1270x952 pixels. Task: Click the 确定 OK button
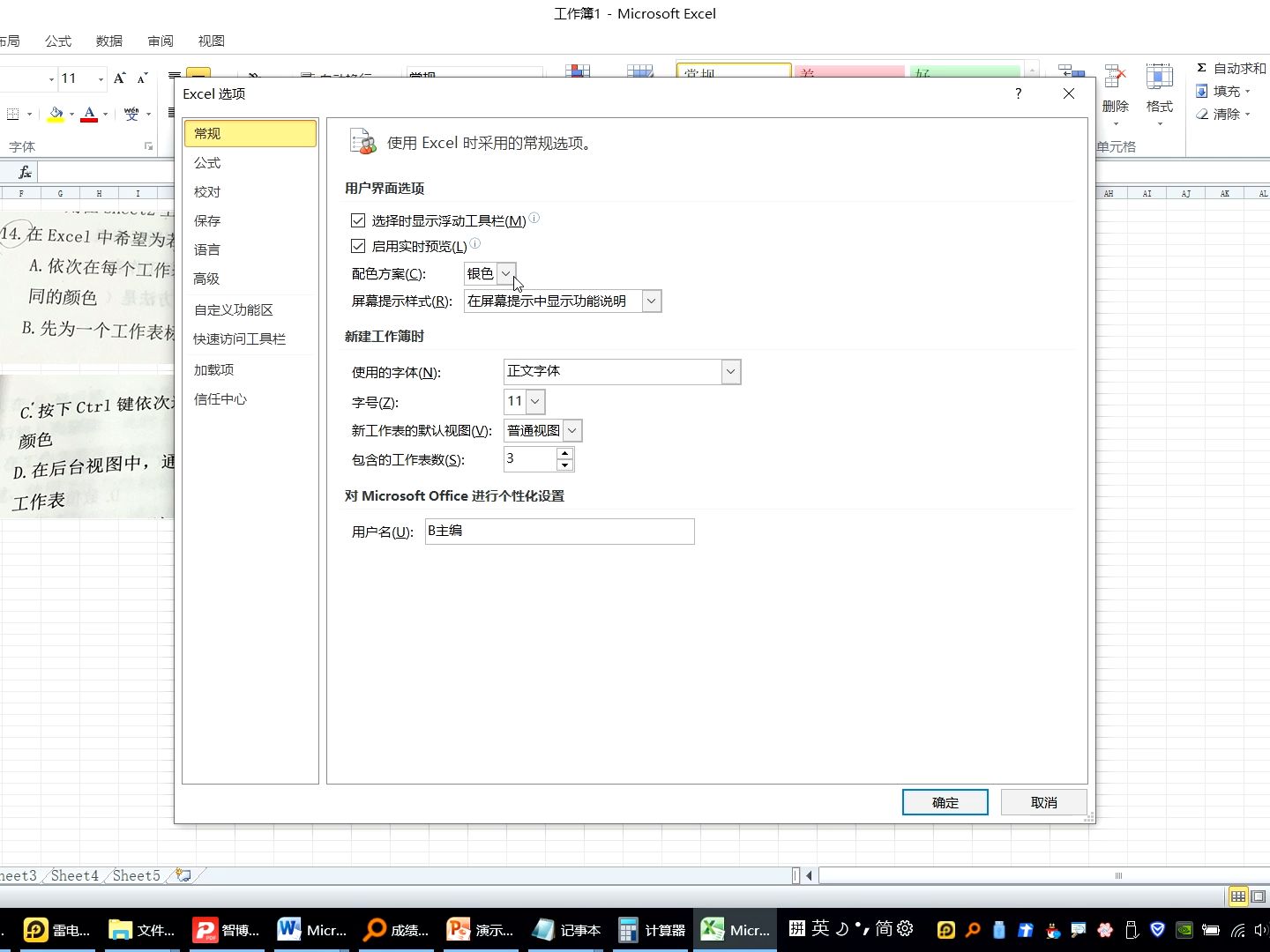pyautogui.click(x=945, y=802)
